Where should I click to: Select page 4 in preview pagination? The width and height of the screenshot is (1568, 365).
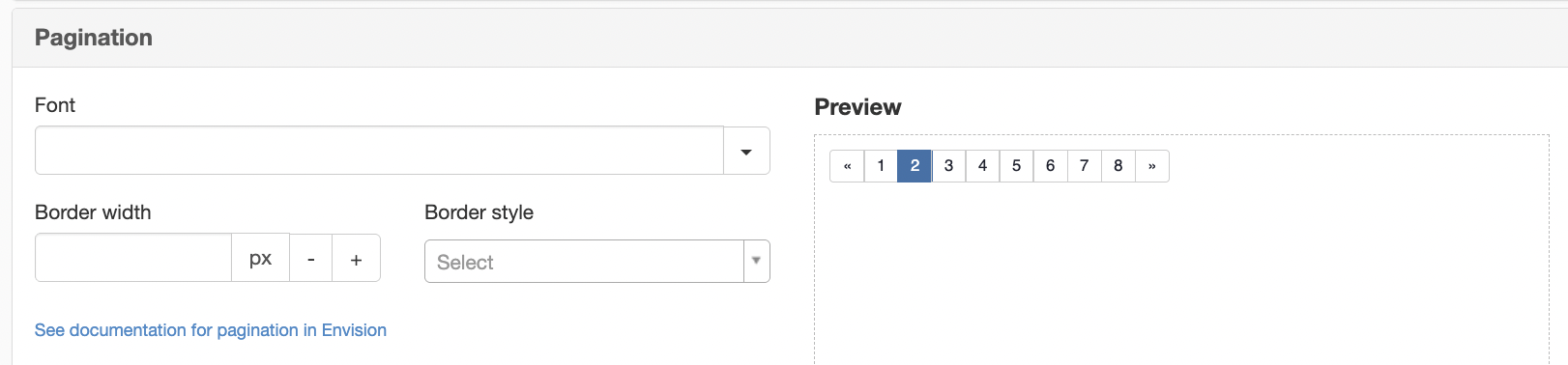click(x=982, y=166)
